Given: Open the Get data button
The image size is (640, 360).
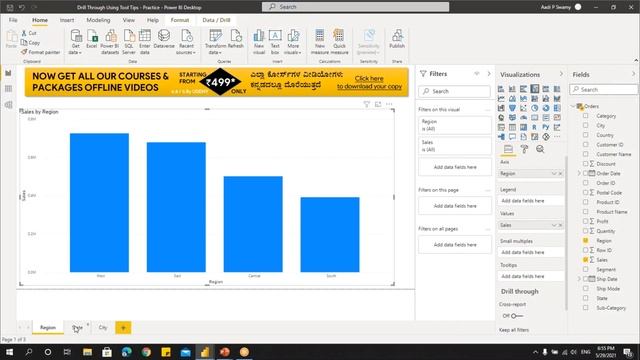Looking at the screenshot, I should point(76,42).
